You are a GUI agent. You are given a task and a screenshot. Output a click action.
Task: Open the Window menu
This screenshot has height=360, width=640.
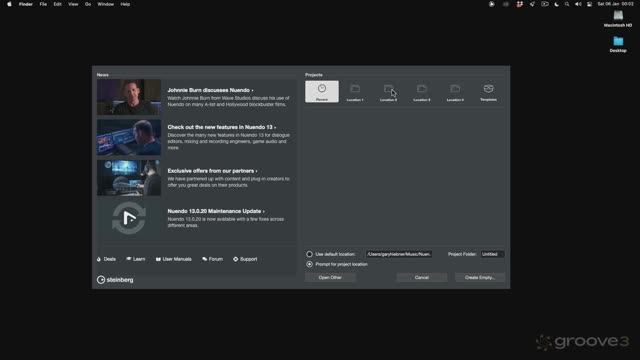106,4
